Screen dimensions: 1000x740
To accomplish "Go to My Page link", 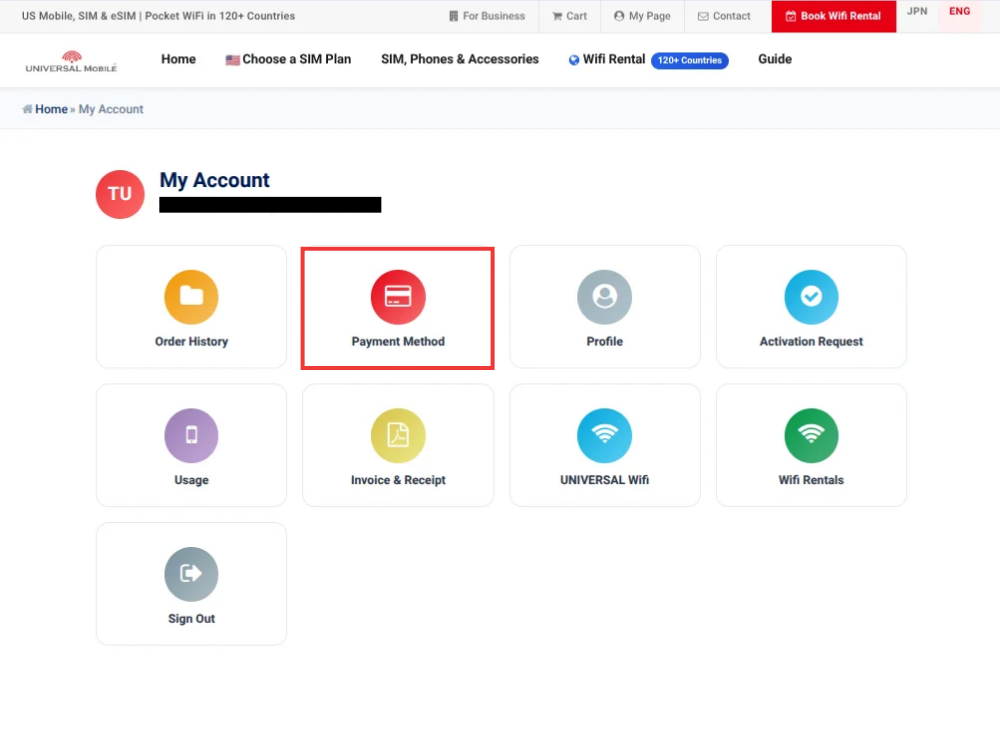I will click(x=642, y=16).
